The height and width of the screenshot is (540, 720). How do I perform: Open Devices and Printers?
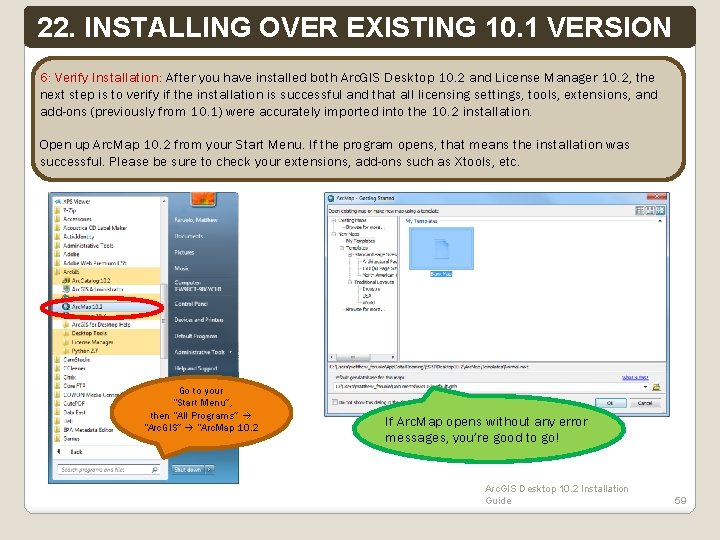[x=199, y=320]
